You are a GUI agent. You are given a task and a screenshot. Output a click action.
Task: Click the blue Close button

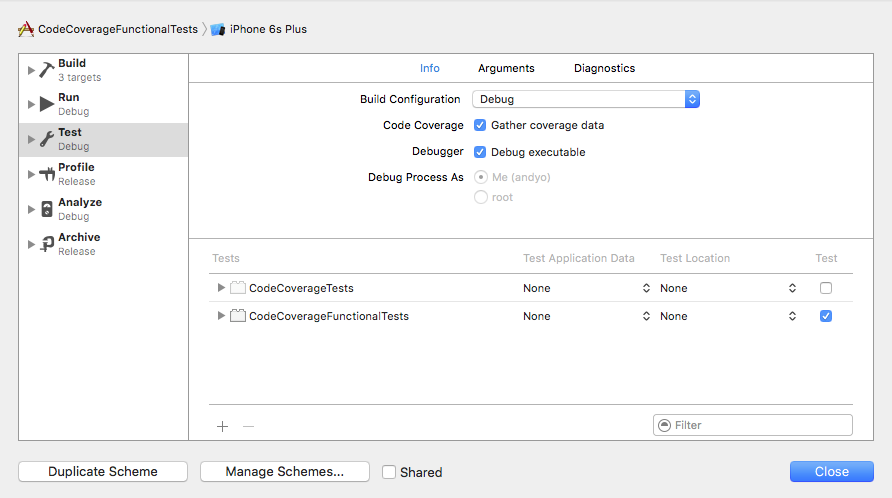(x=832, y=471)
